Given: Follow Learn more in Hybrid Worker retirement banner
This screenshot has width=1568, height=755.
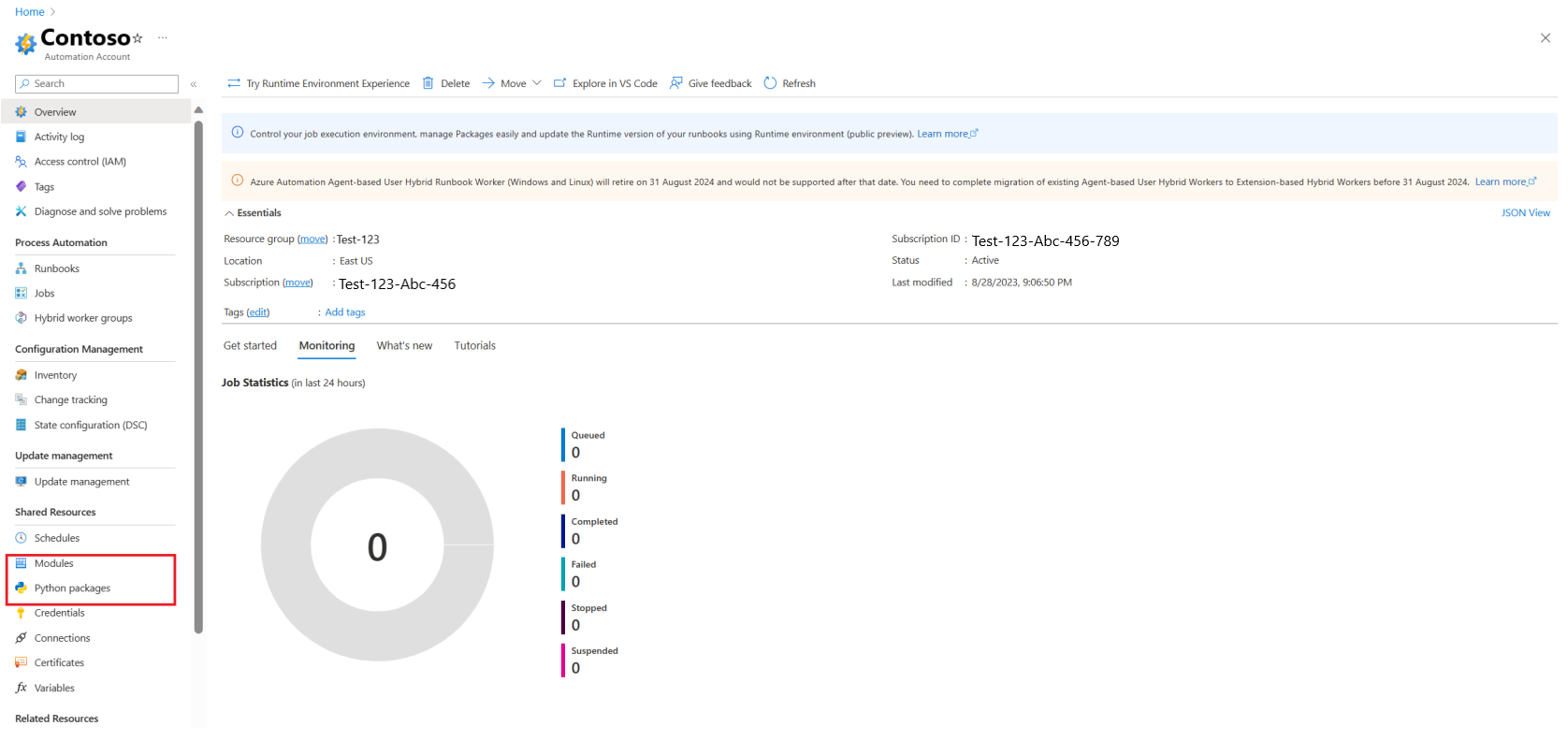Looking at the screenshot, I should click(x=1505, y=181).
